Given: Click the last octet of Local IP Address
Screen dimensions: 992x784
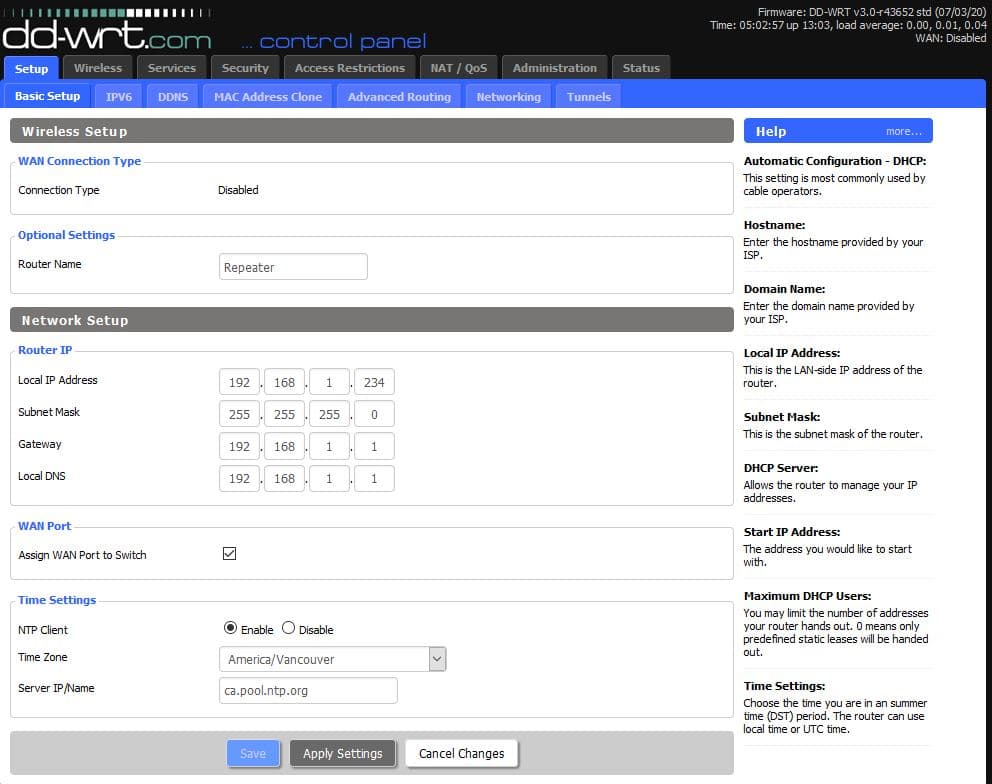Looking at the screenshot, I should tap(374, 382).
